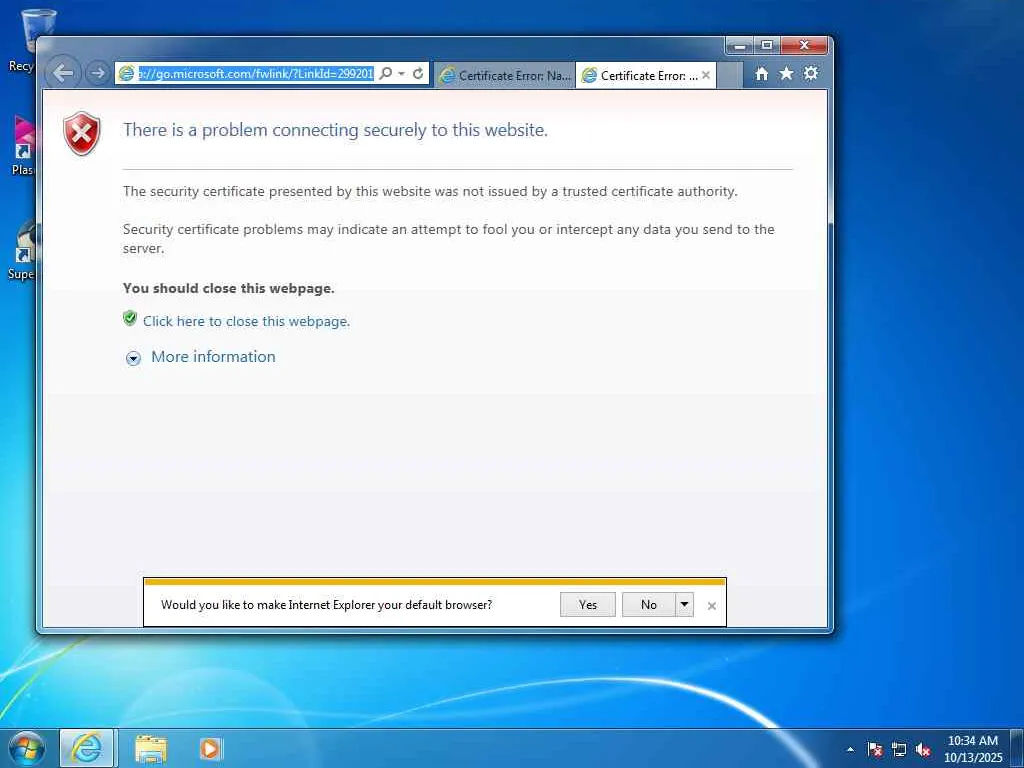Click the Show desktop button
Screen dimensions: 1024x768
[1017, 749]
